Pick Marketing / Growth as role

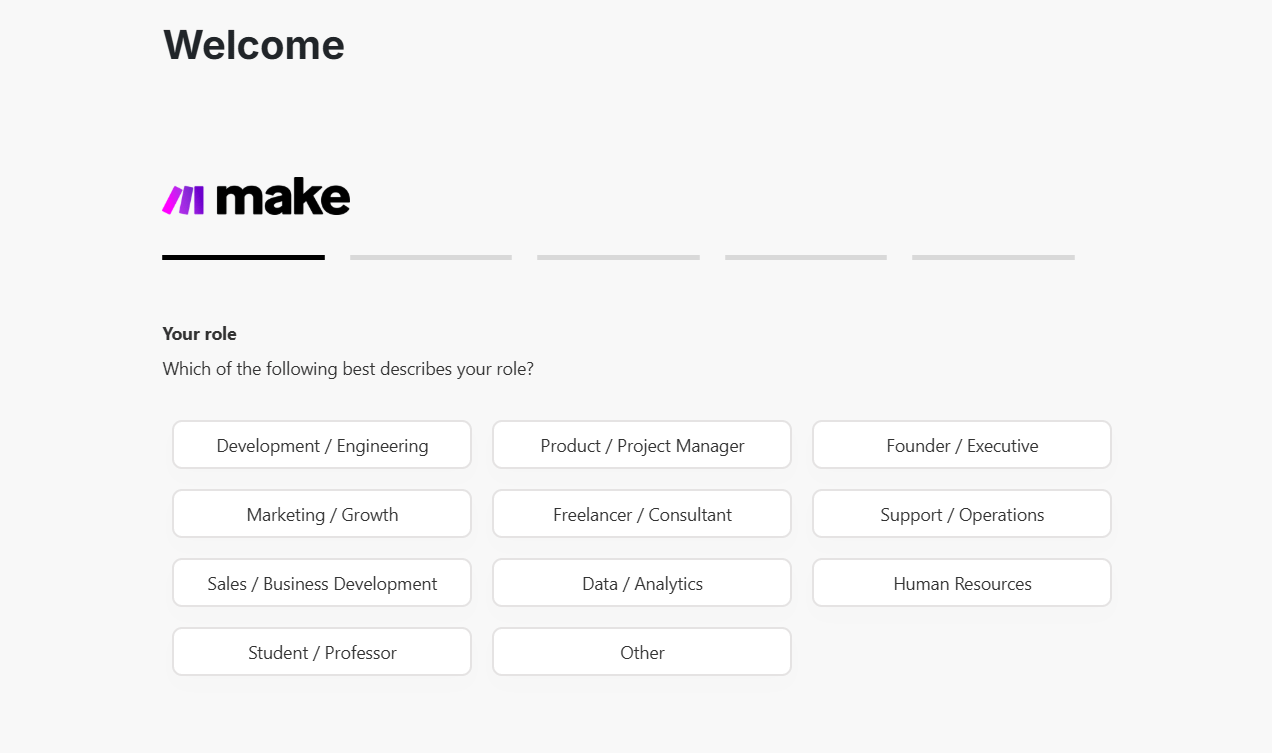(x=322, y=514)
